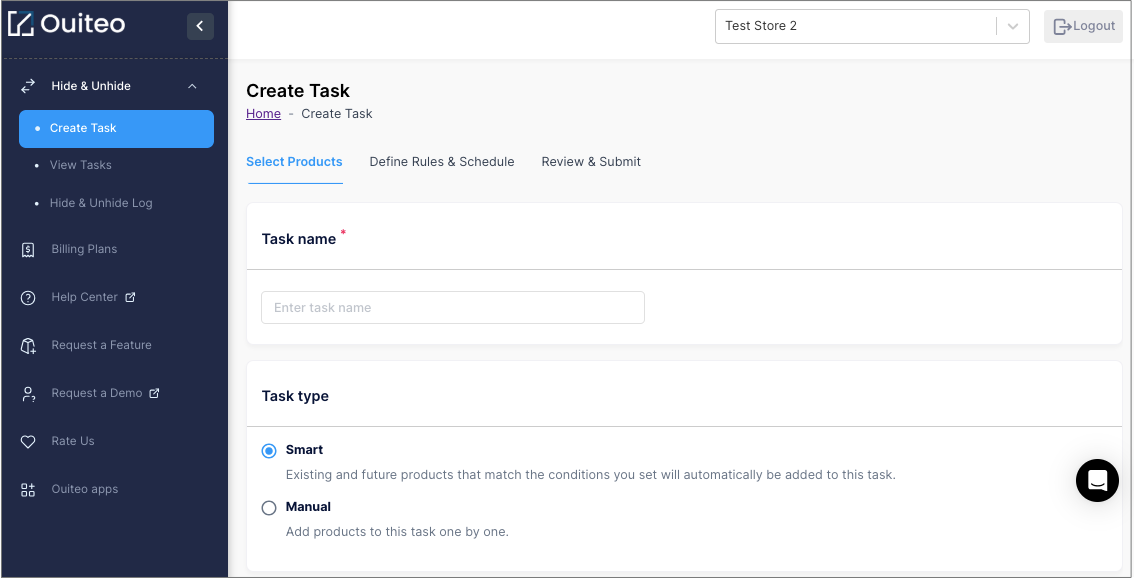
Task: Click the Rate Us heart icon
Action: click(x=27, y=441)
